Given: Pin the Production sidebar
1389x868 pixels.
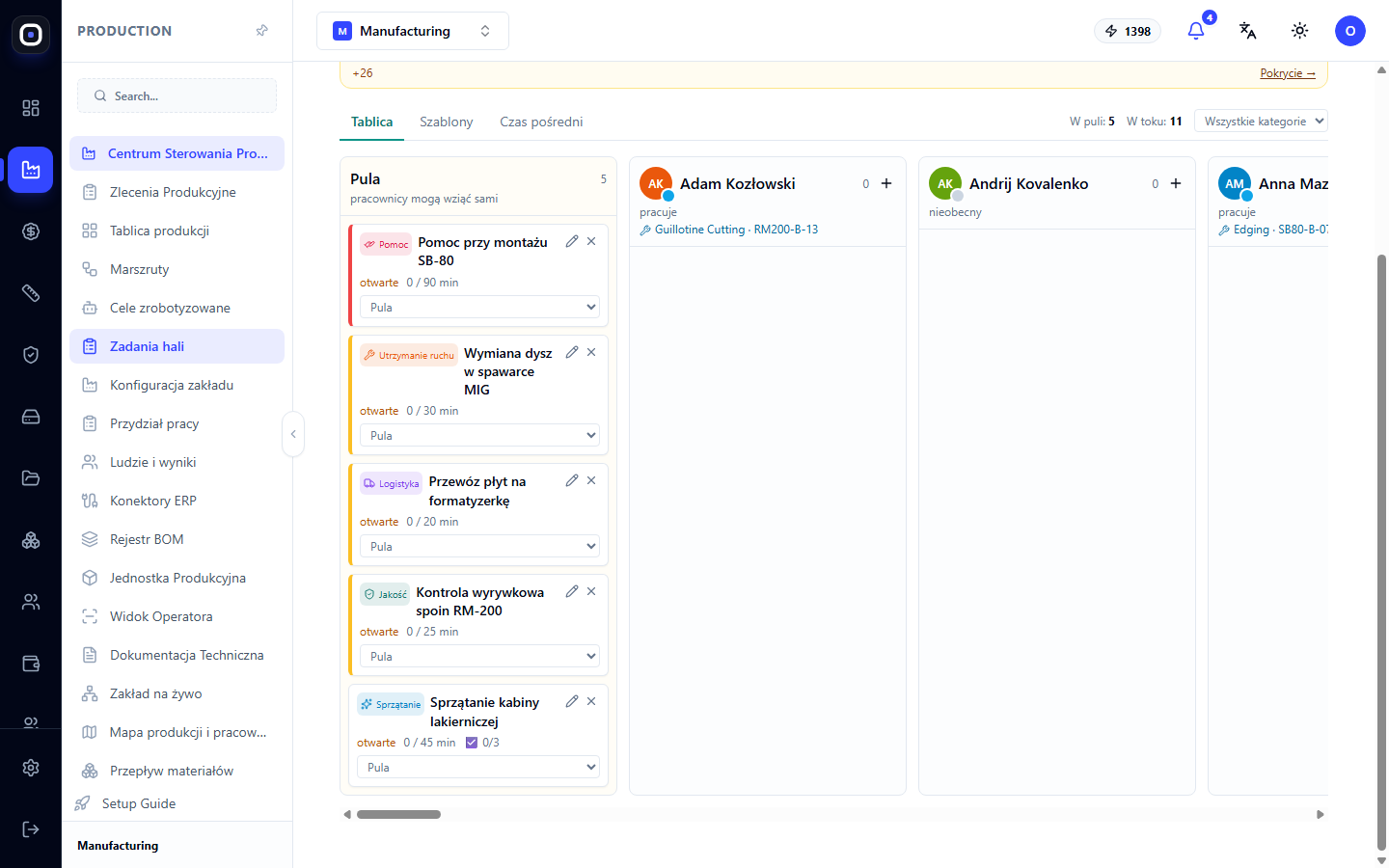Looking at the screenshot, I should (261, 31).
